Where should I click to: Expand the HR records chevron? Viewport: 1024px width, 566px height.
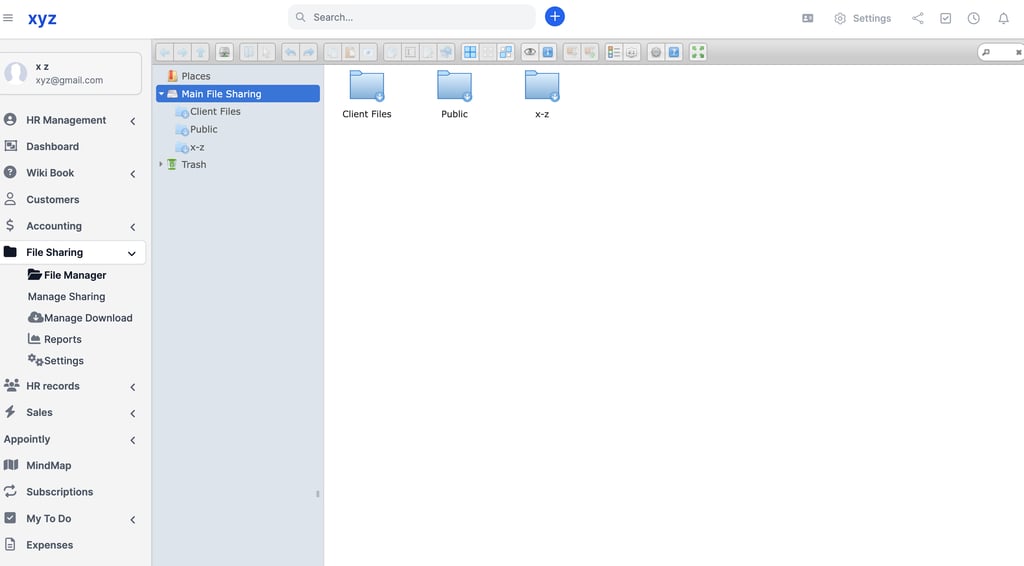coord(133,387)
